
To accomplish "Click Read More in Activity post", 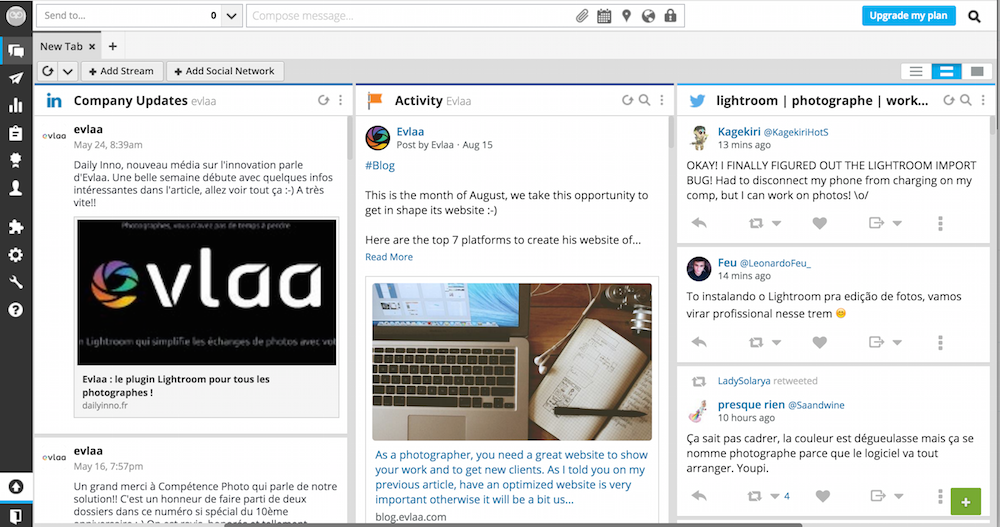I will coord(389,256).
